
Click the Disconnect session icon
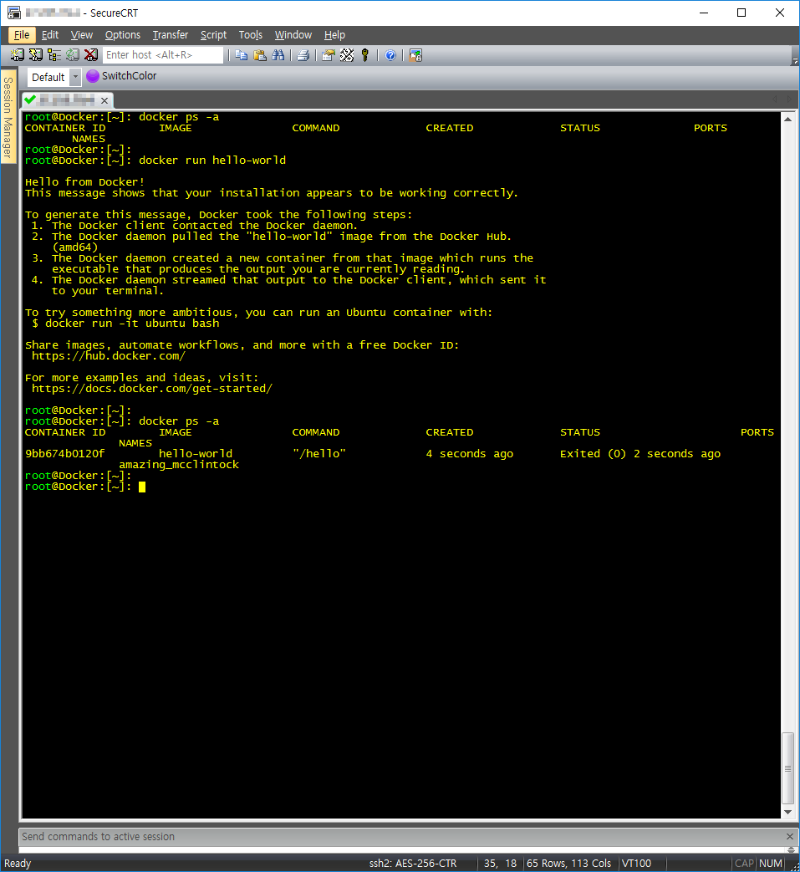tap(91, 55)
